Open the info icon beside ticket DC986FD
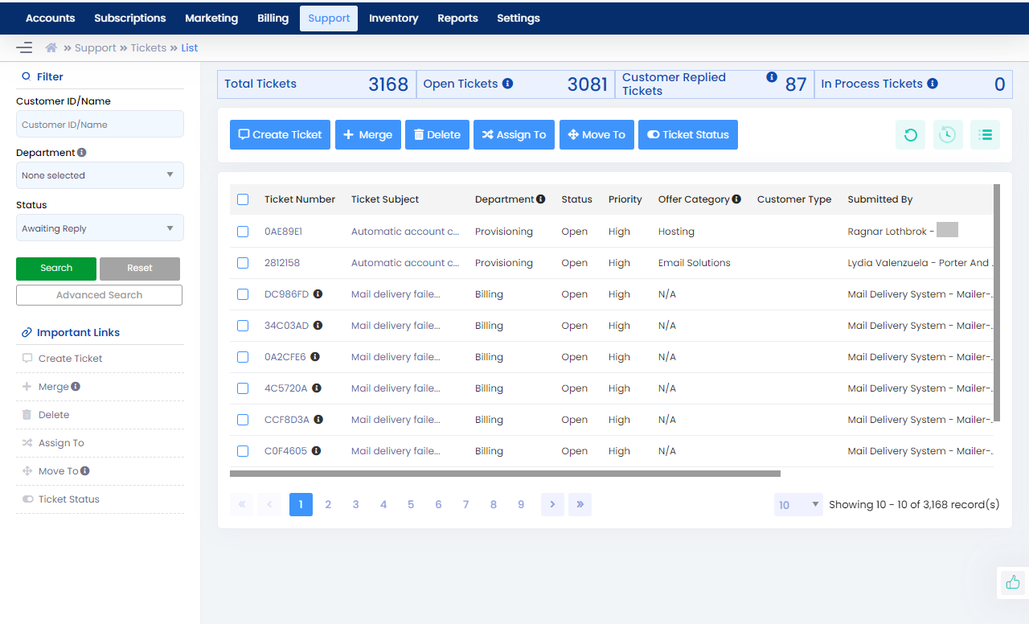The width and height of the screenshot is (1029, 624). [317, 294]
